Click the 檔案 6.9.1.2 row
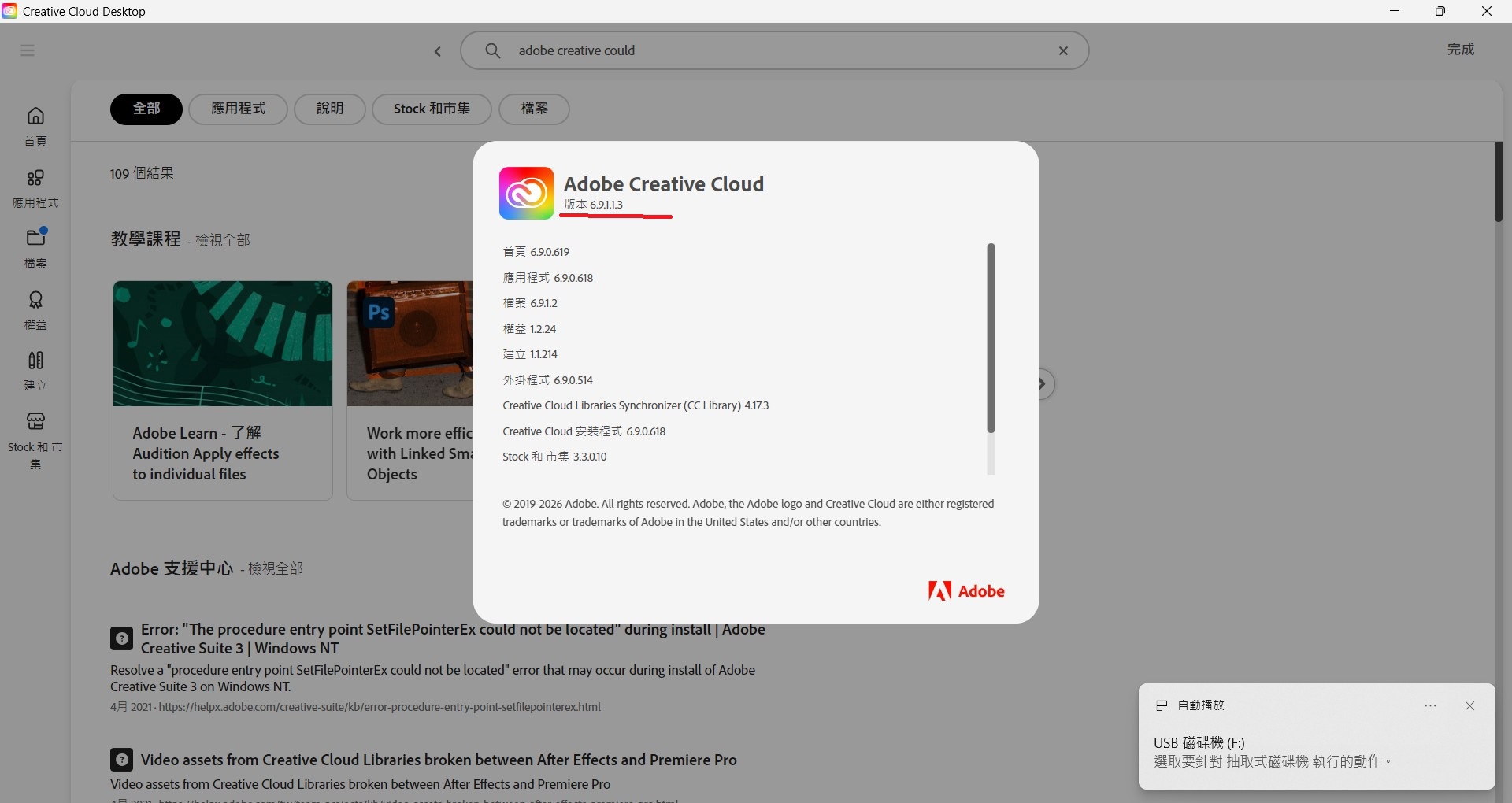Viewport: 1512px width, 803px height. click(x=530, y=303)
